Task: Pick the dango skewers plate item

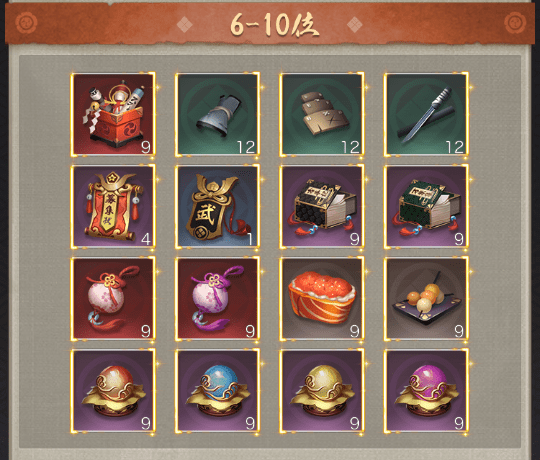Action: pos(426,299)
